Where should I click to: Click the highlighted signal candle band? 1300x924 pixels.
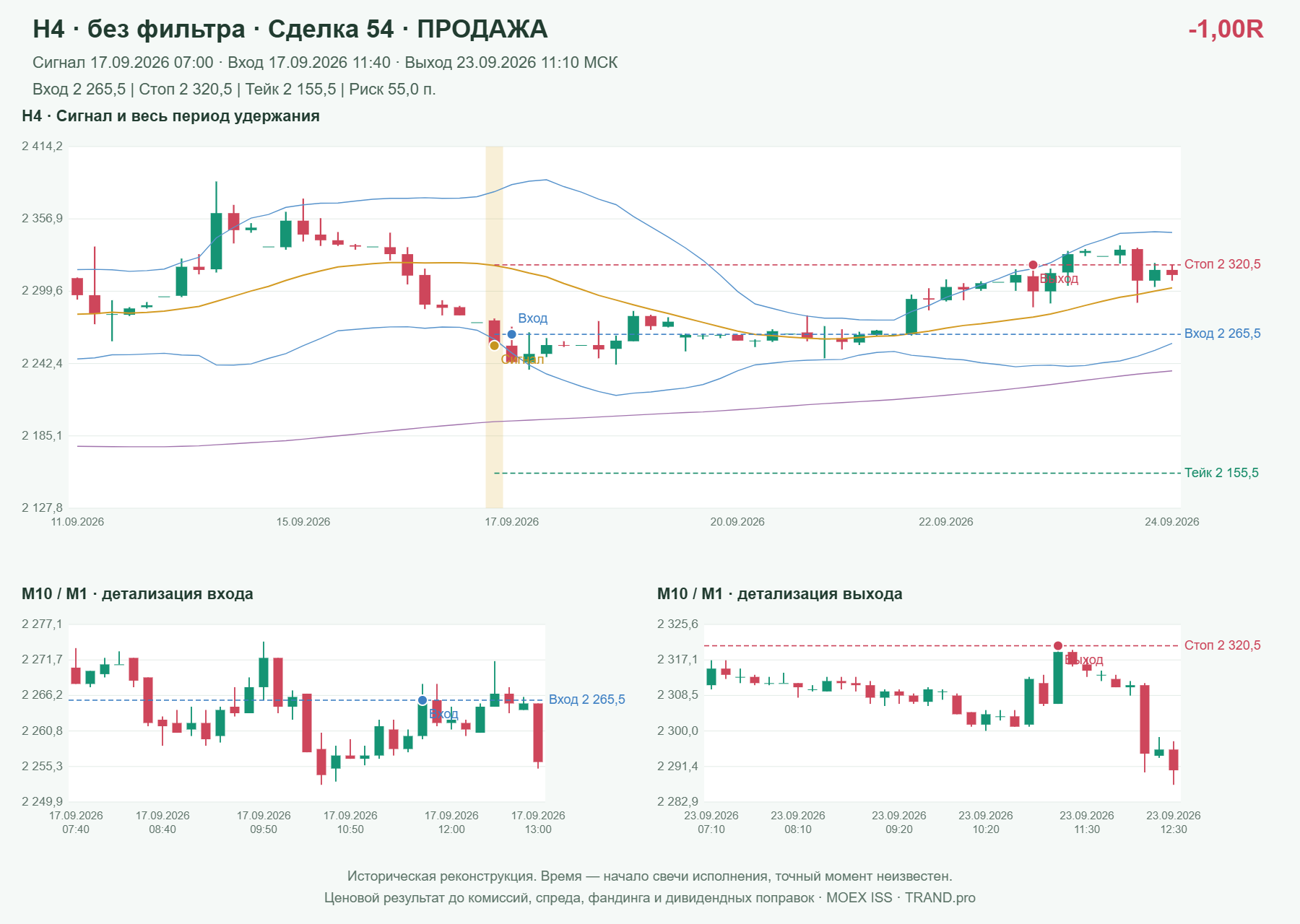click(x=494, y=327)
